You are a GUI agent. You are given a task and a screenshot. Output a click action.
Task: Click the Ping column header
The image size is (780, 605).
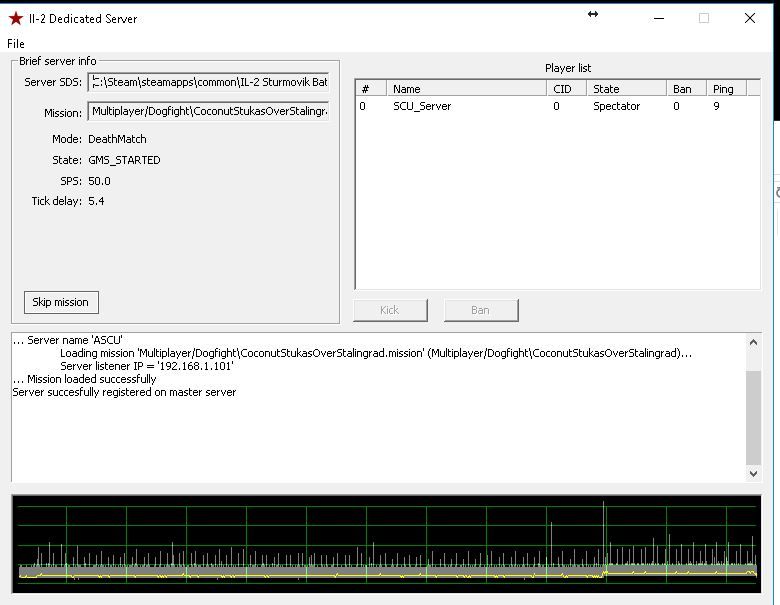(727, 89)
